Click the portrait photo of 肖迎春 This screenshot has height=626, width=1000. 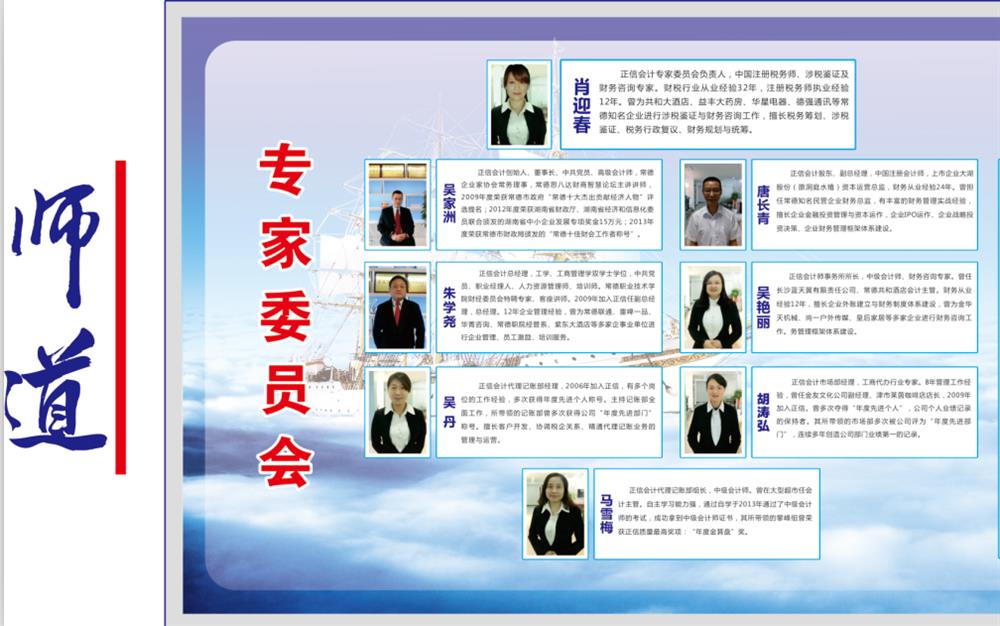(518, 105)
